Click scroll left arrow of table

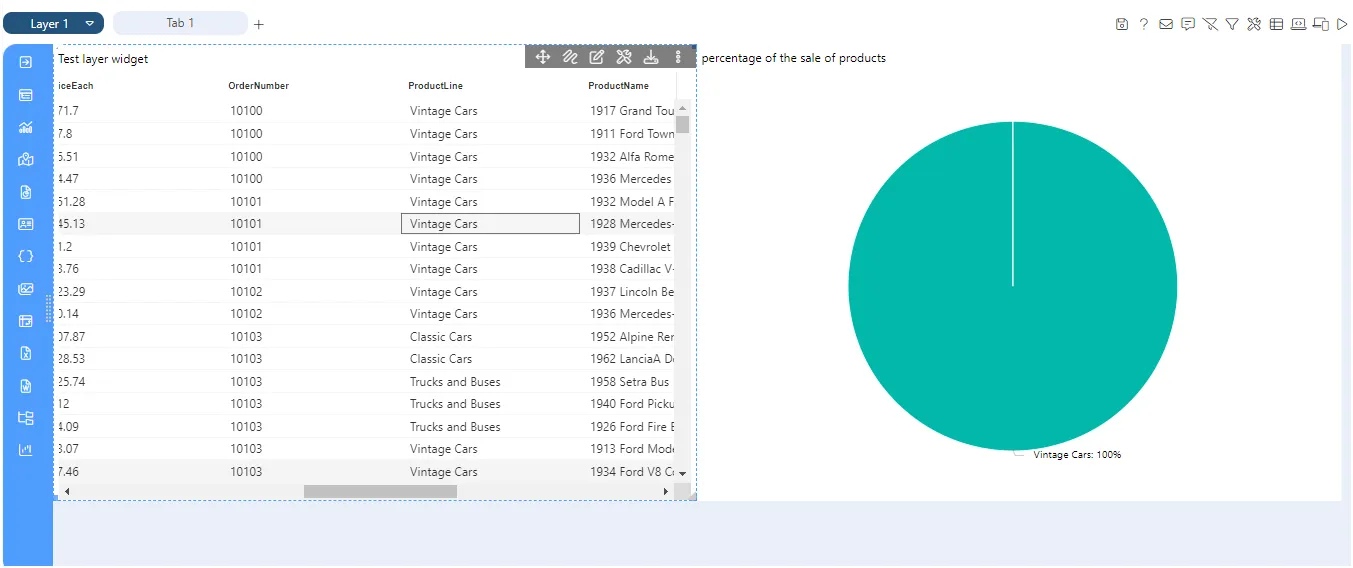coord(67,491)
